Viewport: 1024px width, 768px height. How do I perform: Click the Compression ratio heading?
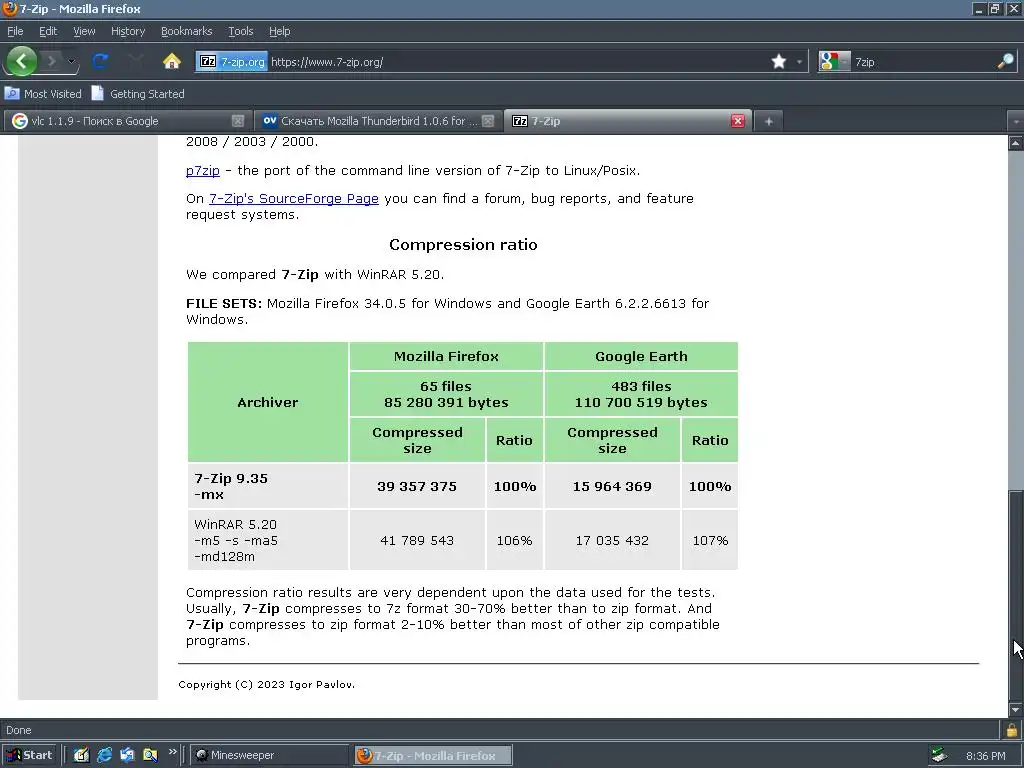click(463, 245)
